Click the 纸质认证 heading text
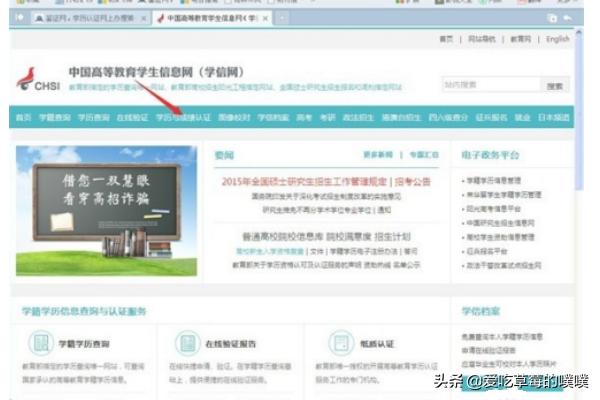 tap(377, 344)
